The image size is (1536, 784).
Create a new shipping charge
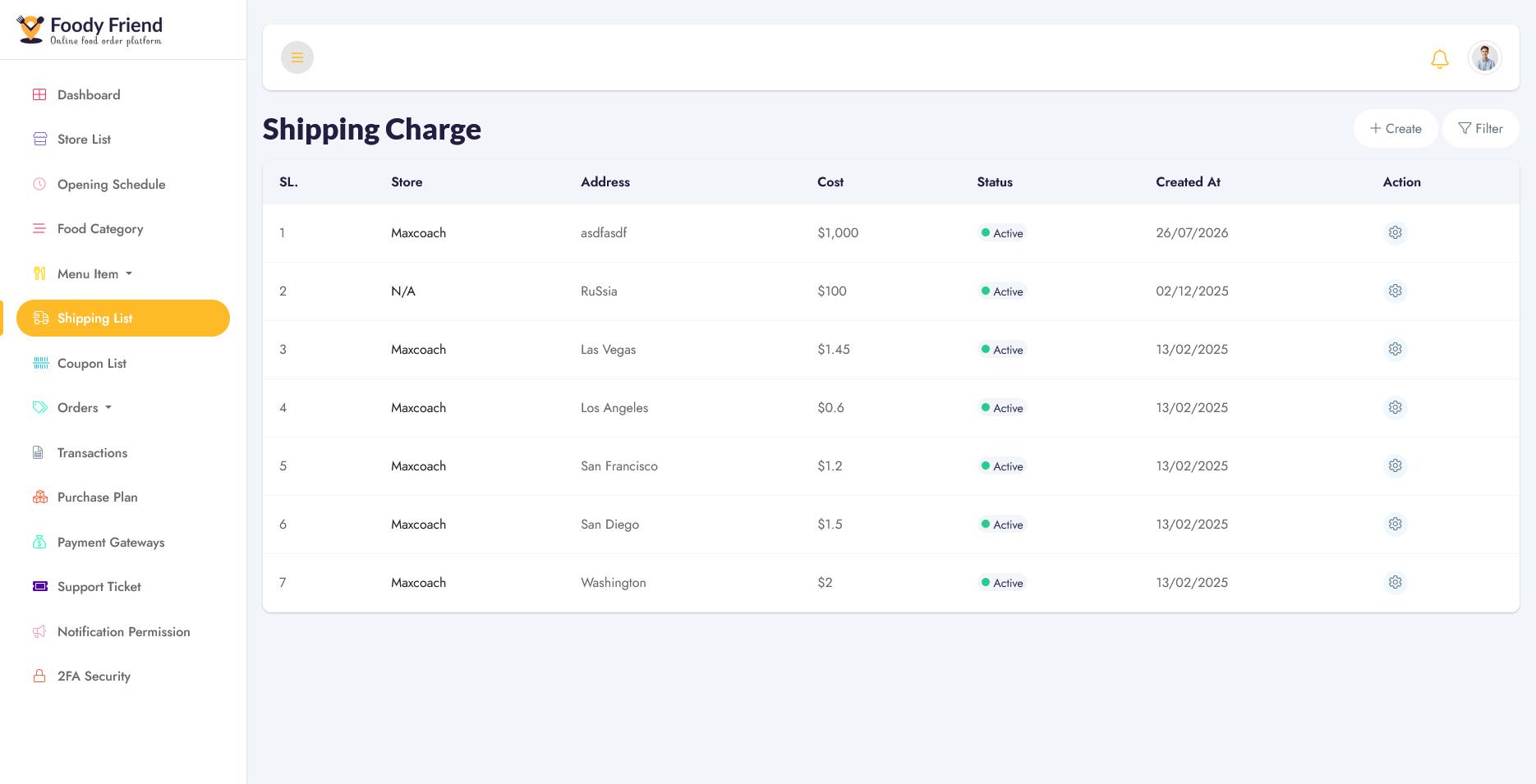[1396, 129]
